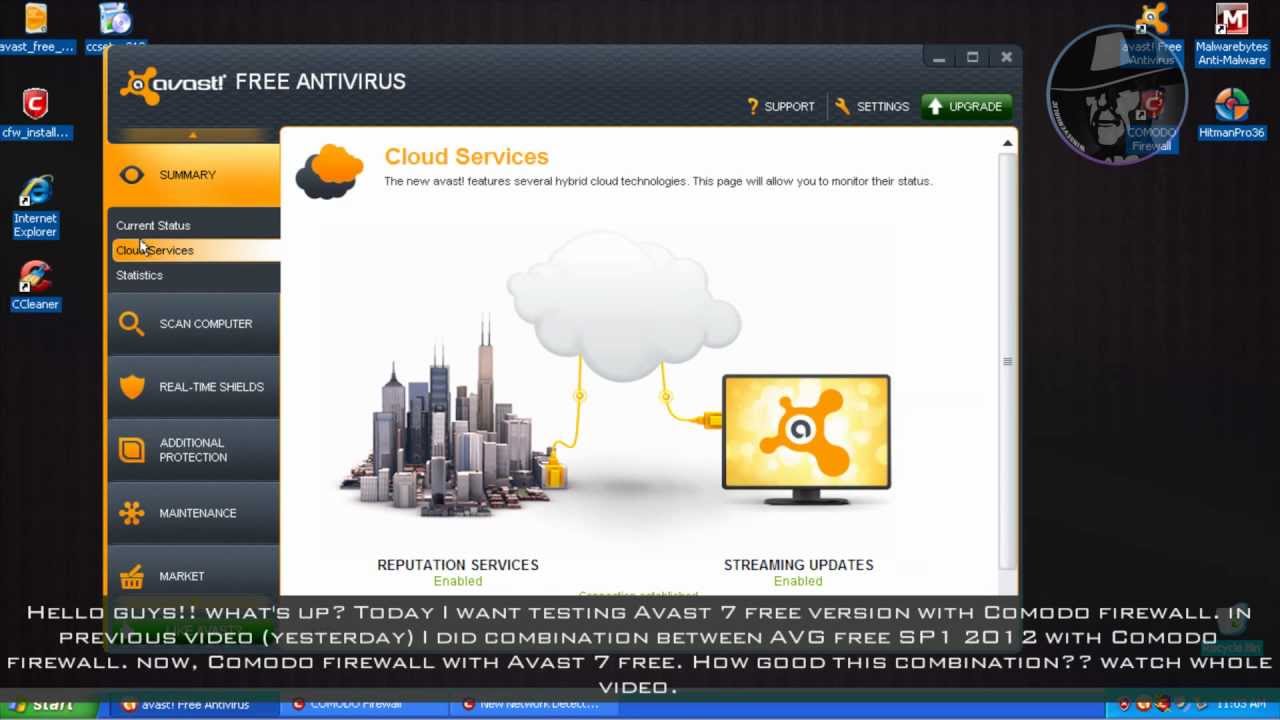Open Additional Protection section
The width and height of the screenshot is (1280, 720).
(194, 450)
